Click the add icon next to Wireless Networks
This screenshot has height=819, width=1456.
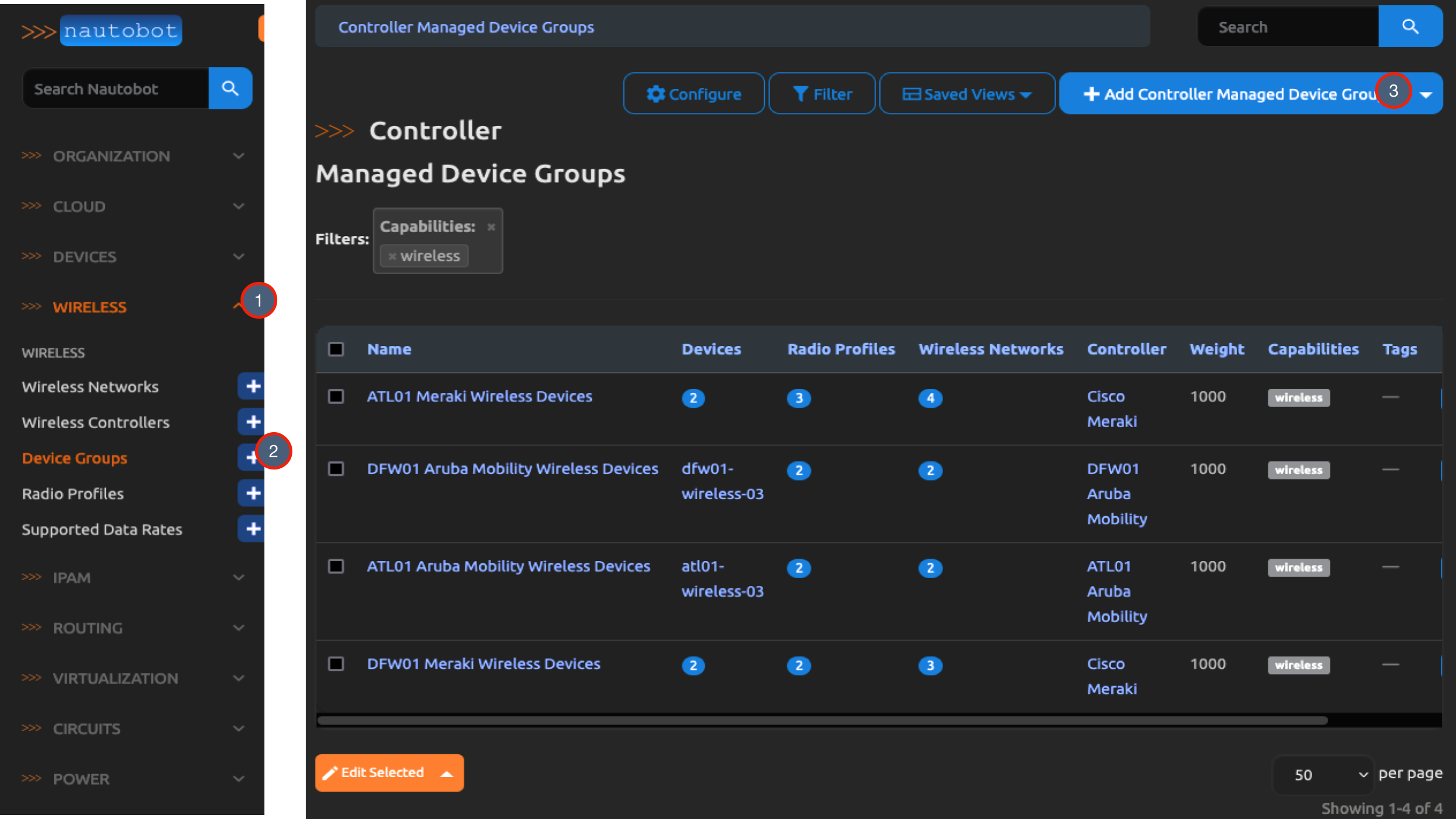coord(252,386)
